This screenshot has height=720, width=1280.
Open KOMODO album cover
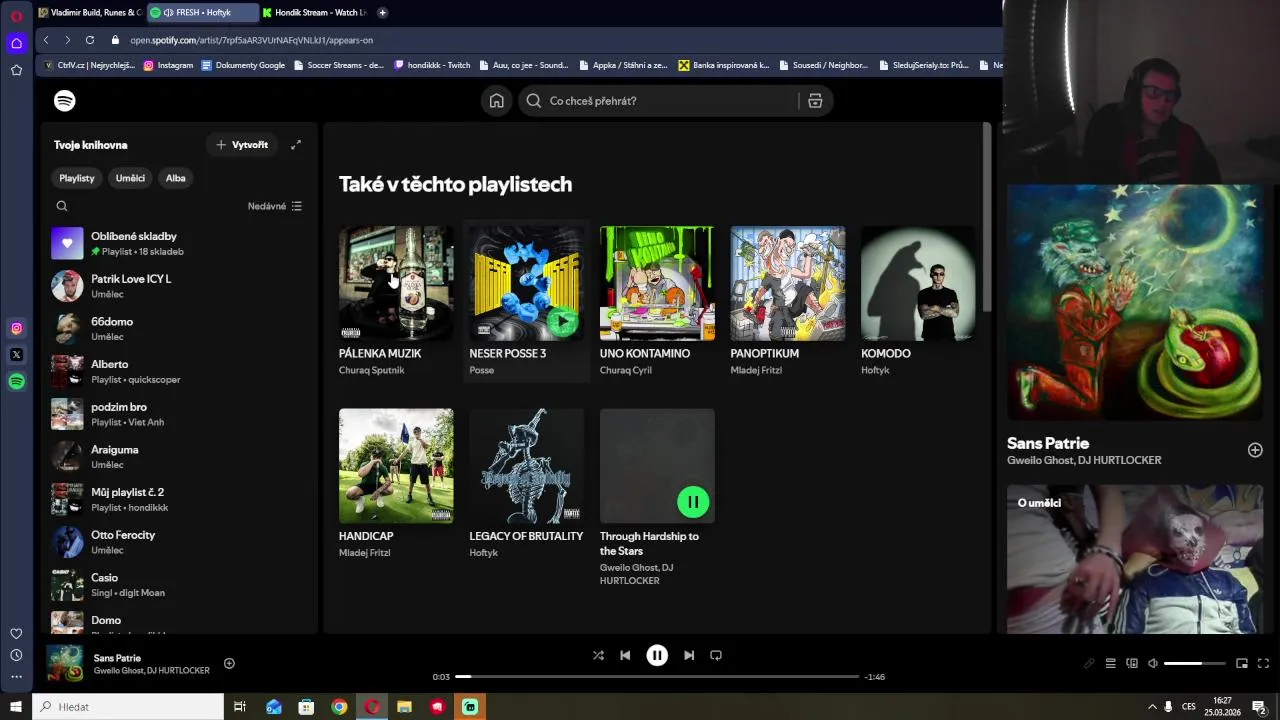[x=918, y=283]
